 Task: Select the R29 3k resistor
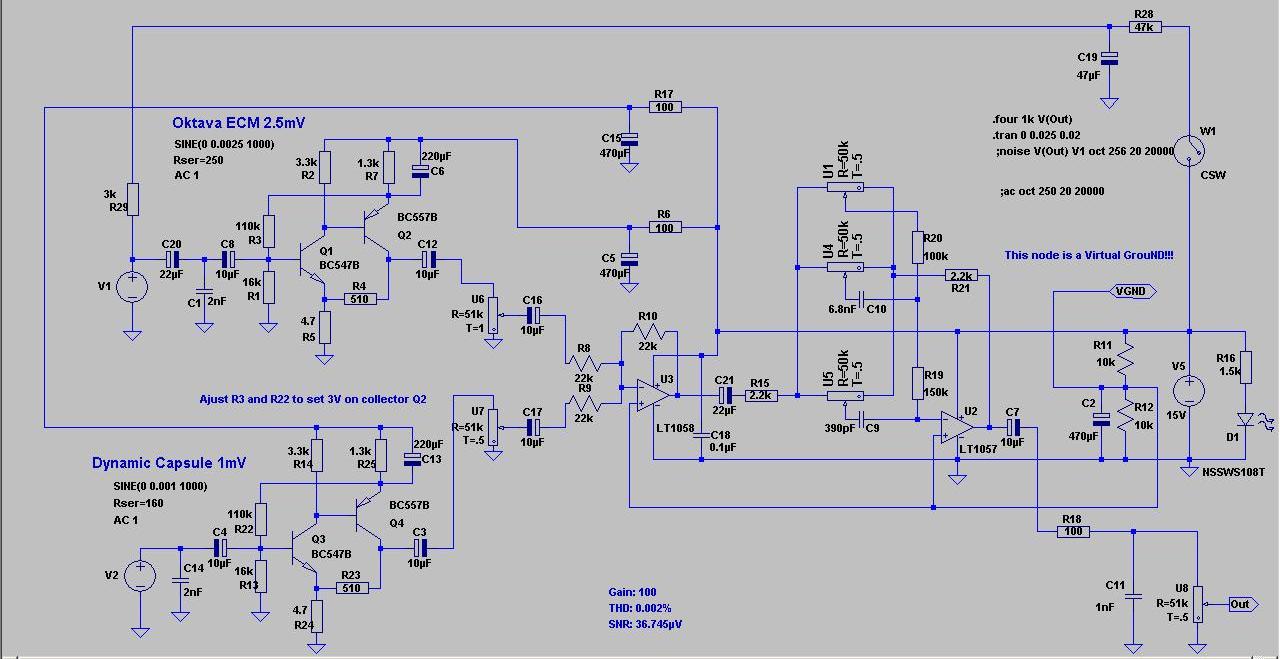[131, 197]
